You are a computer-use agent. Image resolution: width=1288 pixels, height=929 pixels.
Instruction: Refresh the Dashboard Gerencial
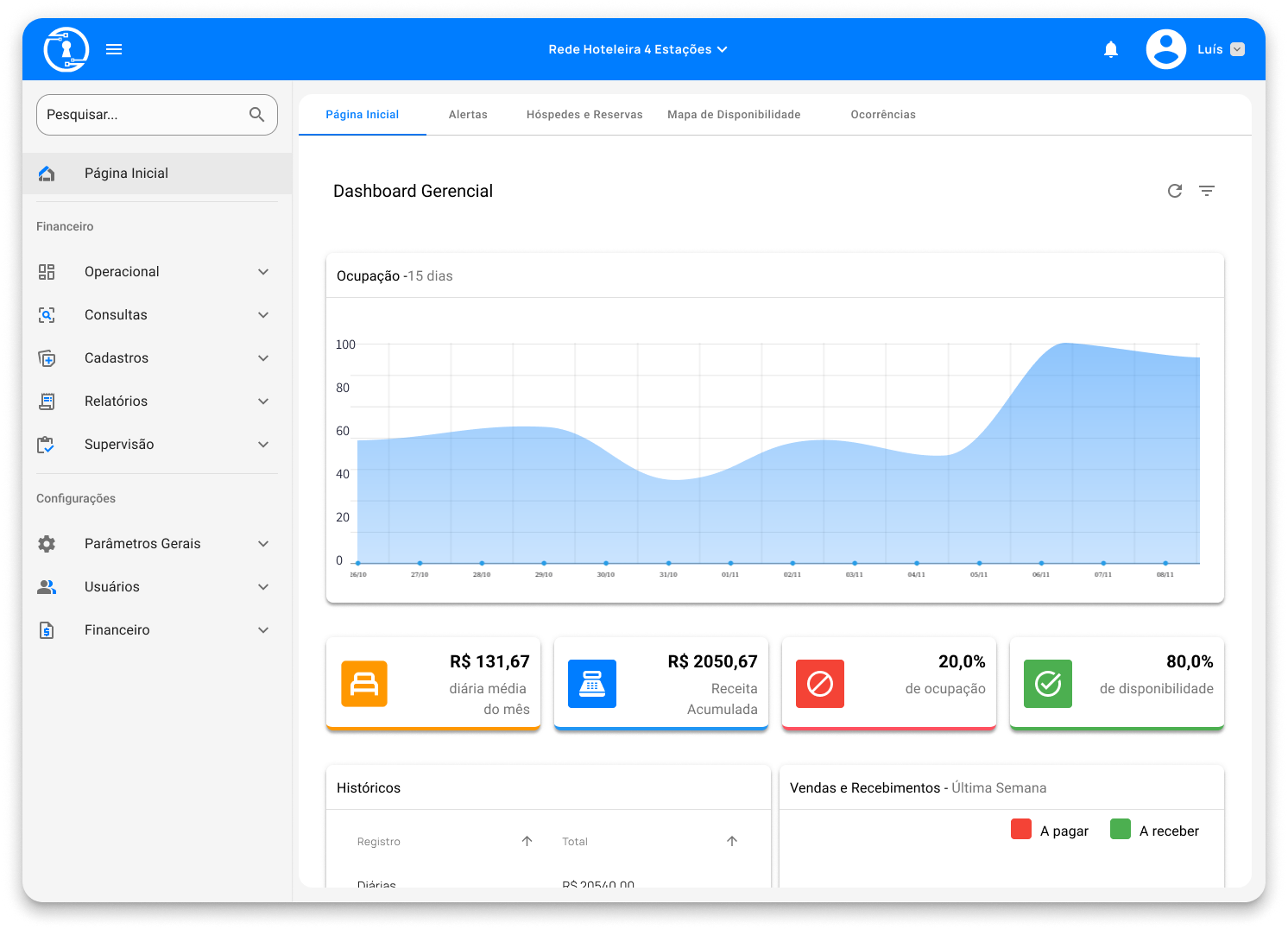[1175, 191]
